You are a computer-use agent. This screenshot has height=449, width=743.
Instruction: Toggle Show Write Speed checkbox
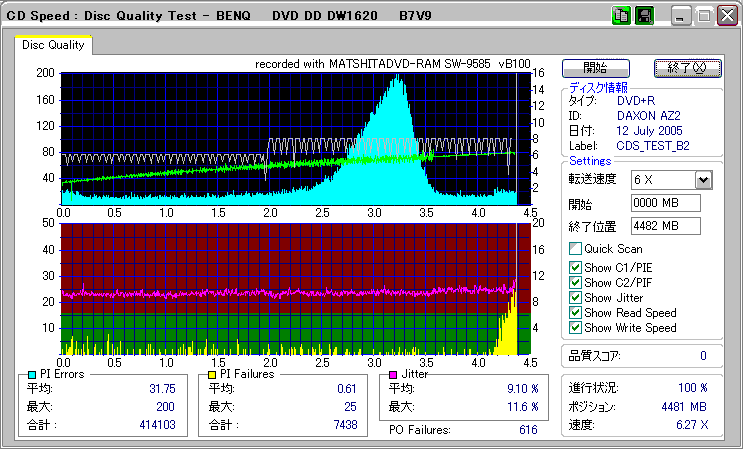coord(575,328)
